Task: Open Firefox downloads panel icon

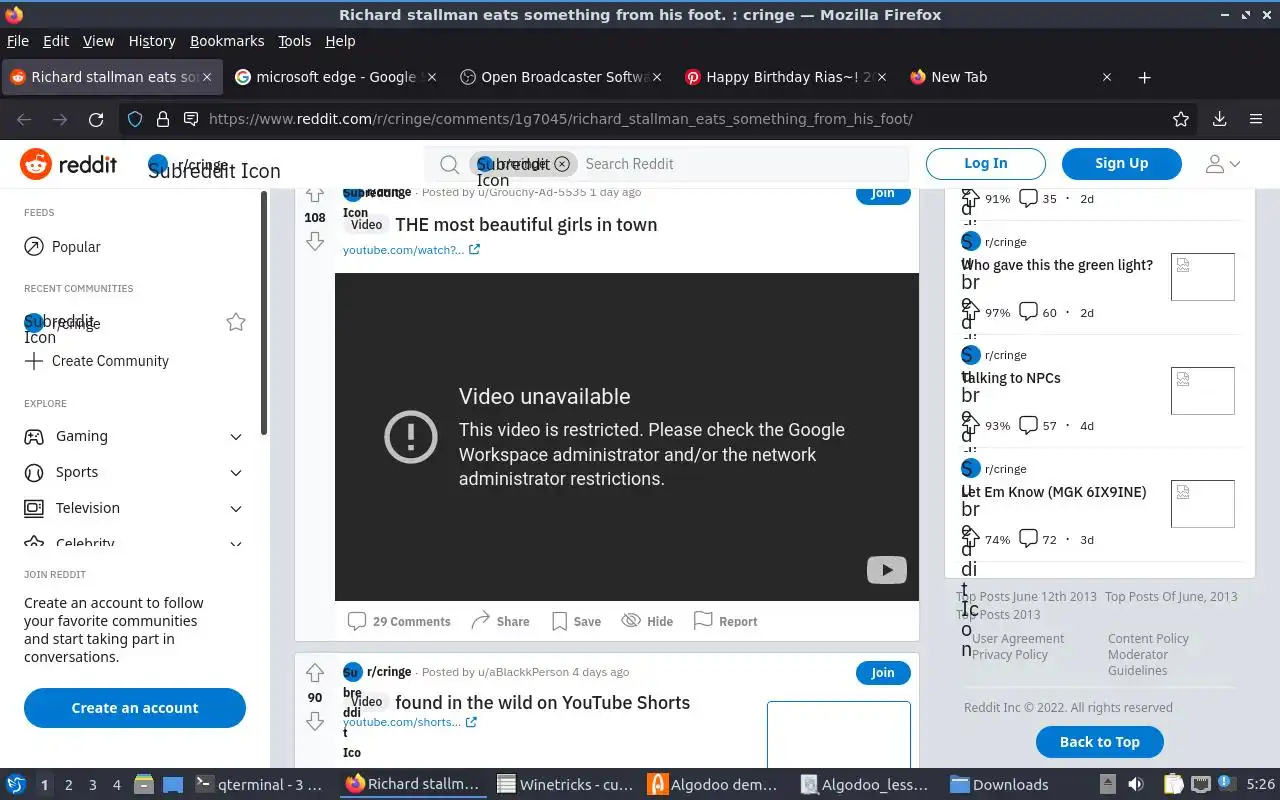Action: pyautogui.click(x=1219, y=119)
